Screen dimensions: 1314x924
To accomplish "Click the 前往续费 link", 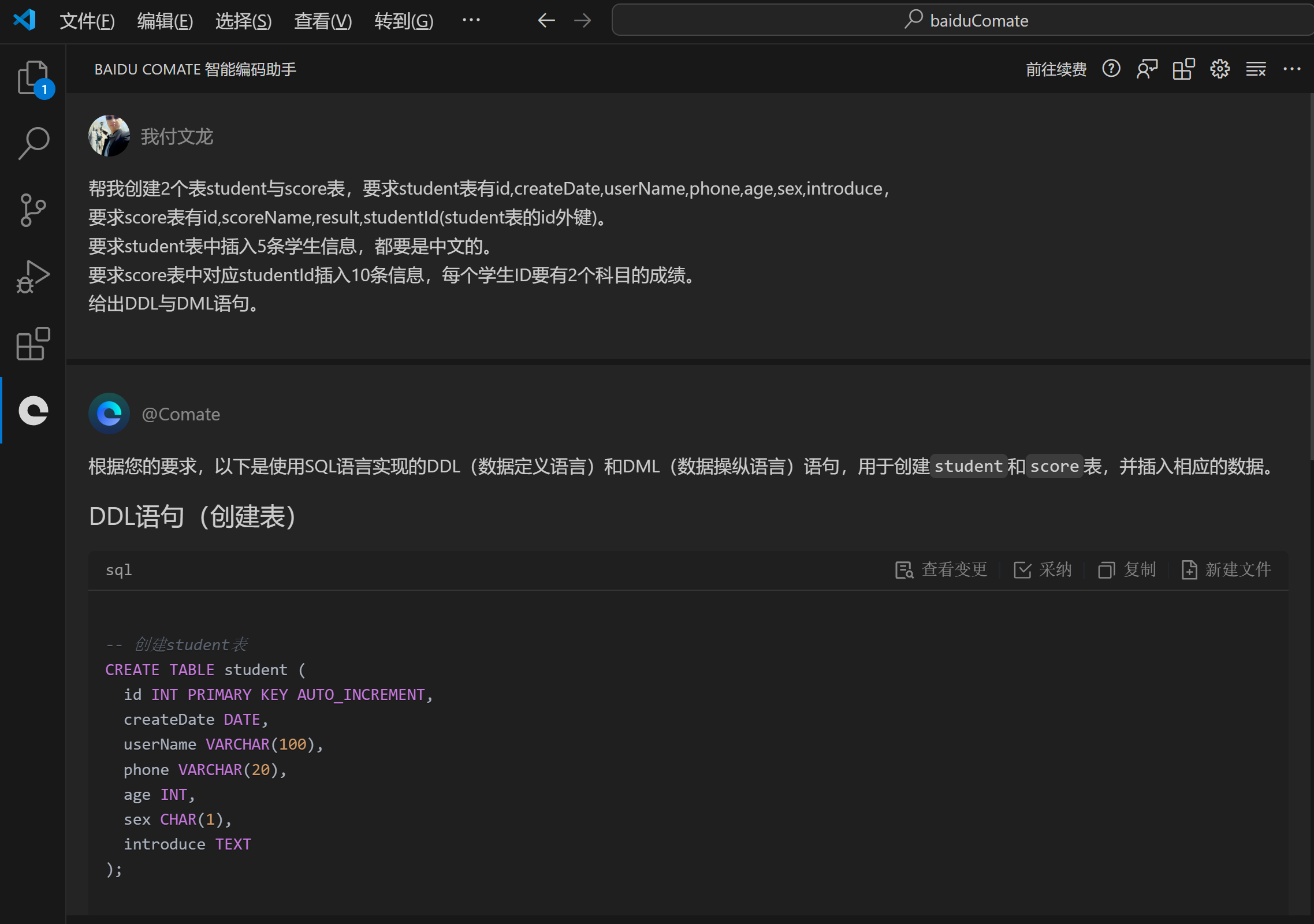I will point(1056,70).
